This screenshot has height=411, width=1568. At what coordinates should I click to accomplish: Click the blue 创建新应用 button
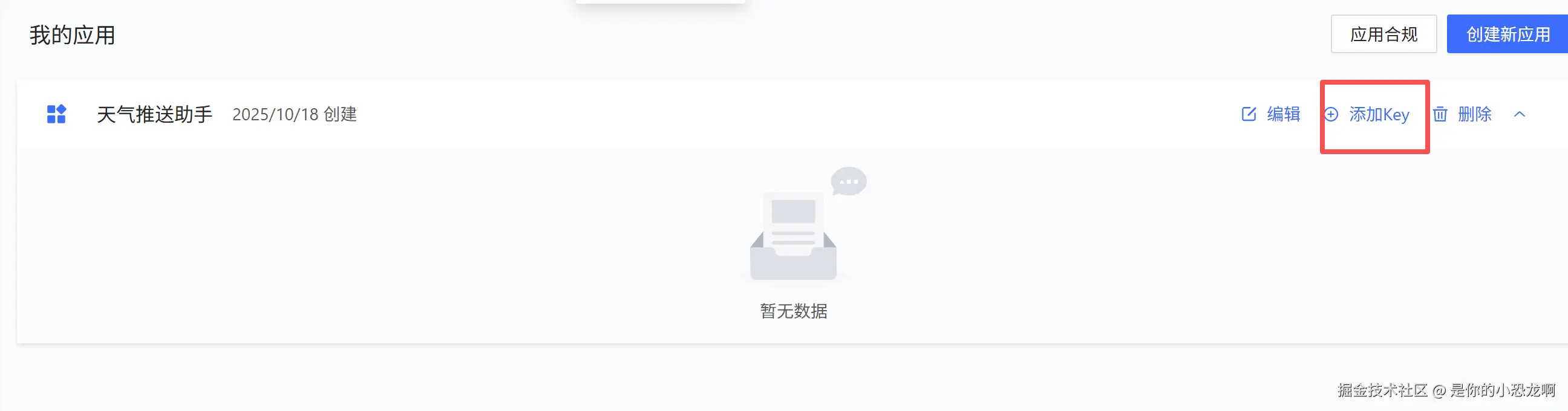(1507, 34)
